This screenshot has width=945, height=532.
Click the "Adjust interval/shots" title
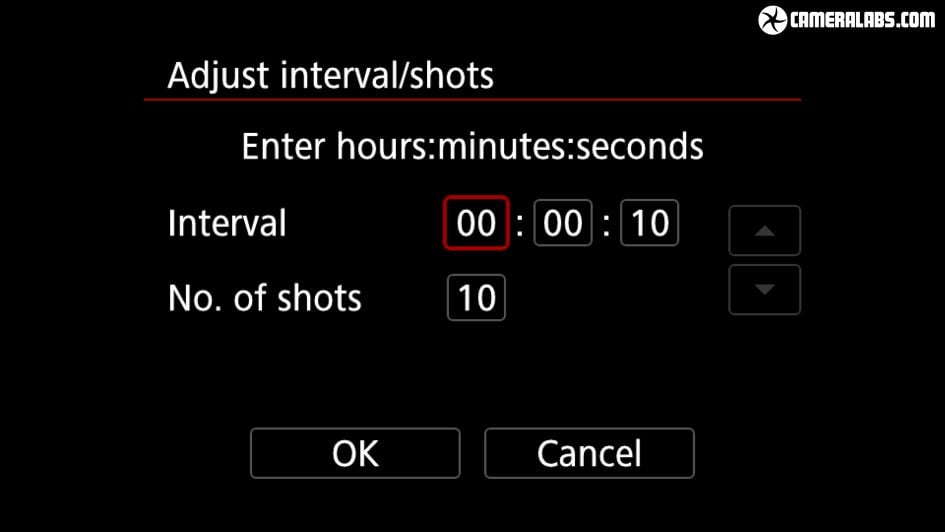pyautogui.click(x=330, y=76)
